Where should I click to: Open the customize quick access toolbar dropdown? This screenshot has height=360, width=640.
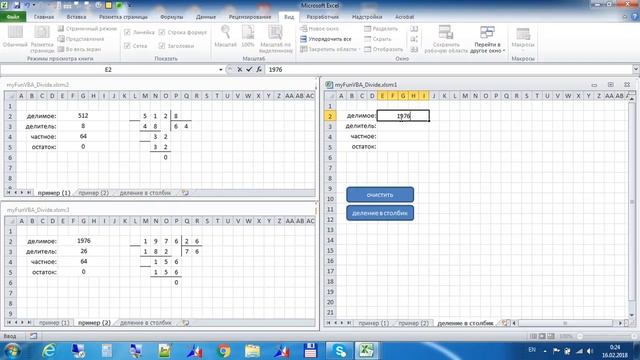129,5
